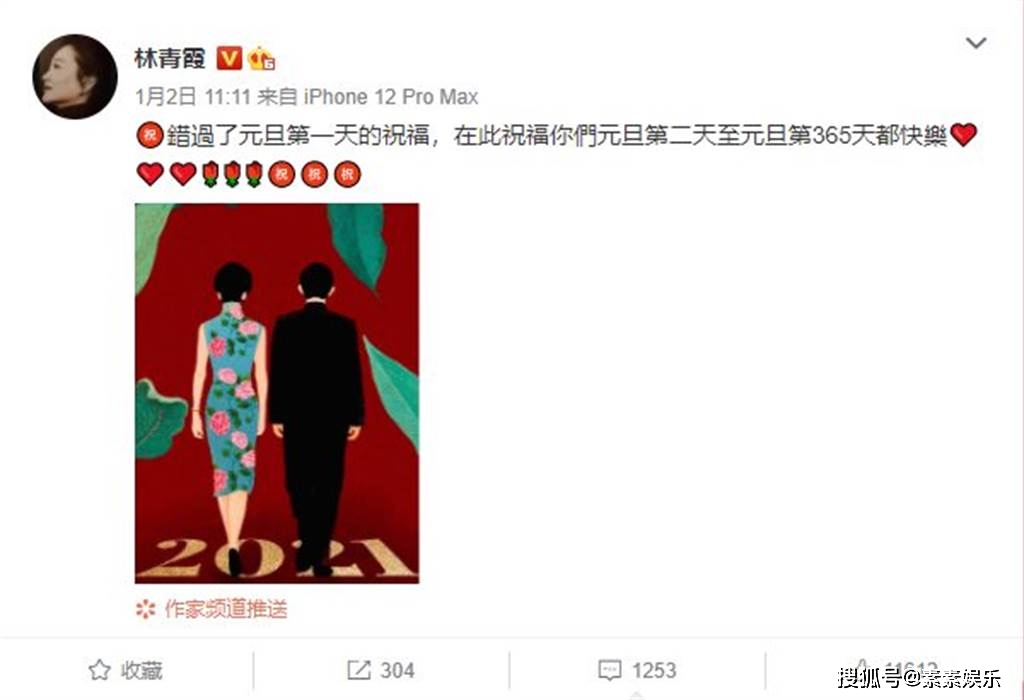Click the star favorite icon

point(99,670)
